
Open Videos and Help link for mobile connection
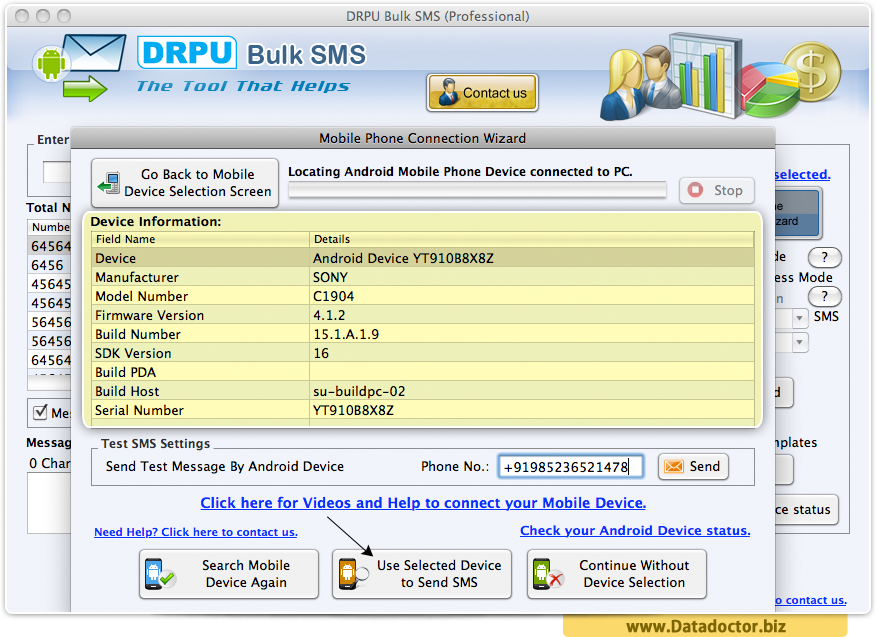[422, 503]
